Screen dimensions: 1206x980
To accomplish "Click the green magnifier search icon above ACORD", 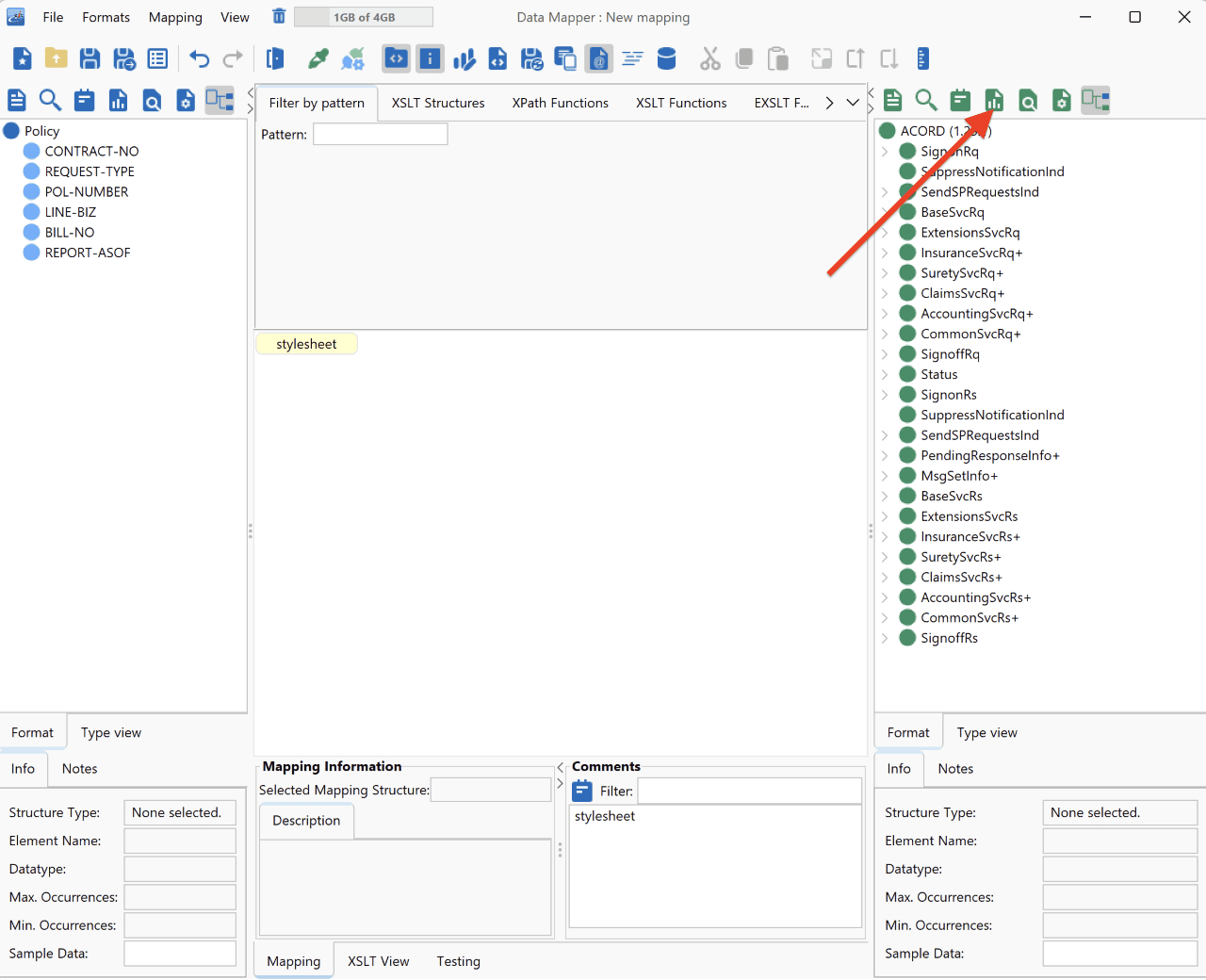I will 926,100.
